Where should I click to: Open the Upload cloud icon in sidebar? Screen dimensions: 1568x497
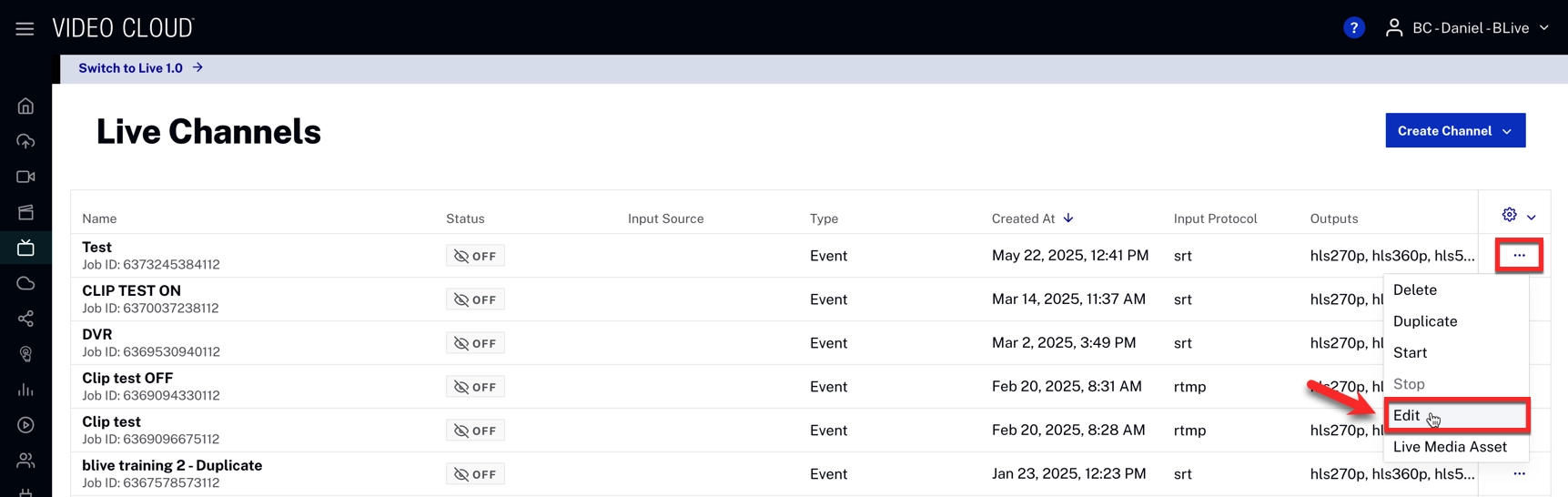tap(25, 142)
